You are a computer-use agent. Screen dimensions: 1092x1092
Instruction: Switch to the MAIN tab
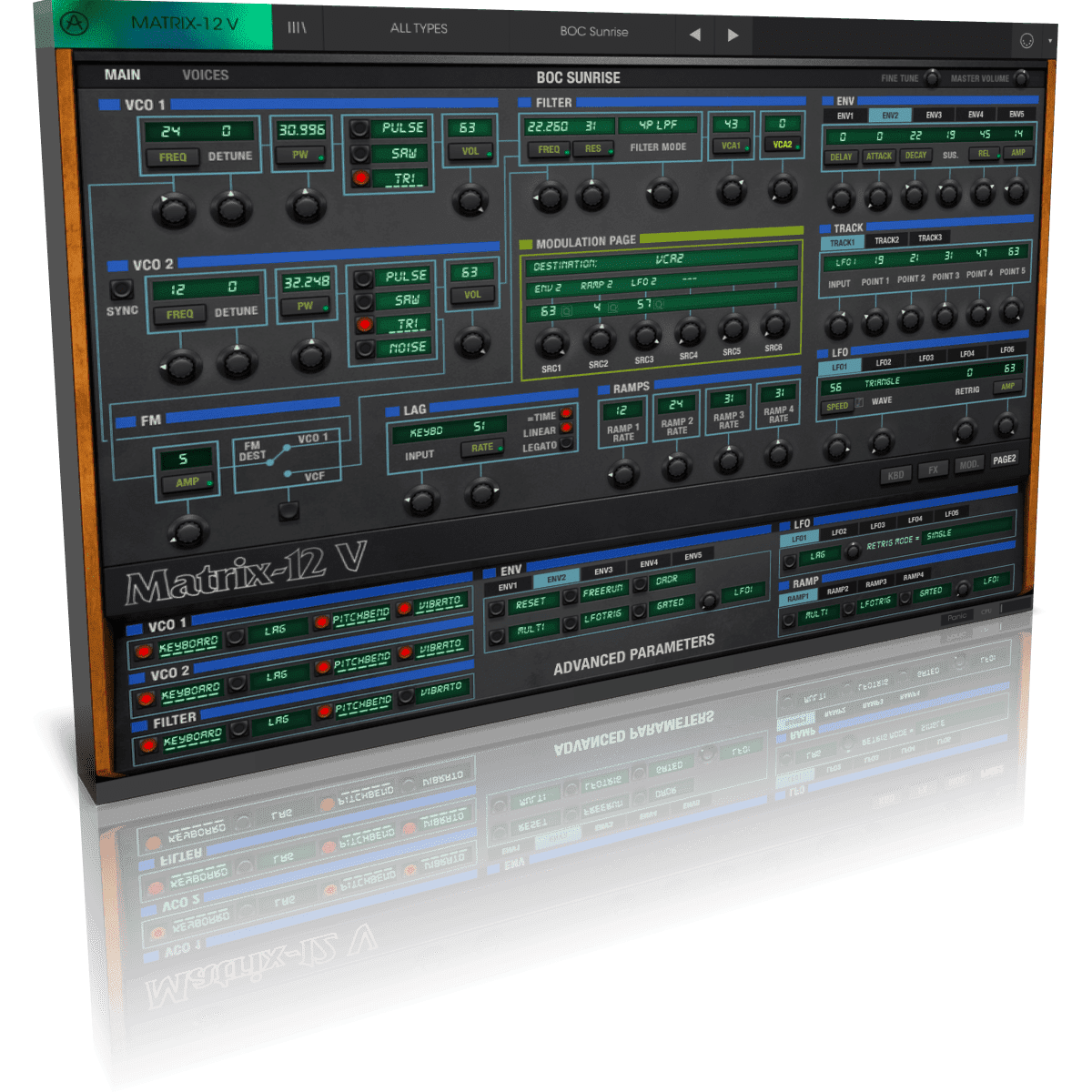click(122, 75)
